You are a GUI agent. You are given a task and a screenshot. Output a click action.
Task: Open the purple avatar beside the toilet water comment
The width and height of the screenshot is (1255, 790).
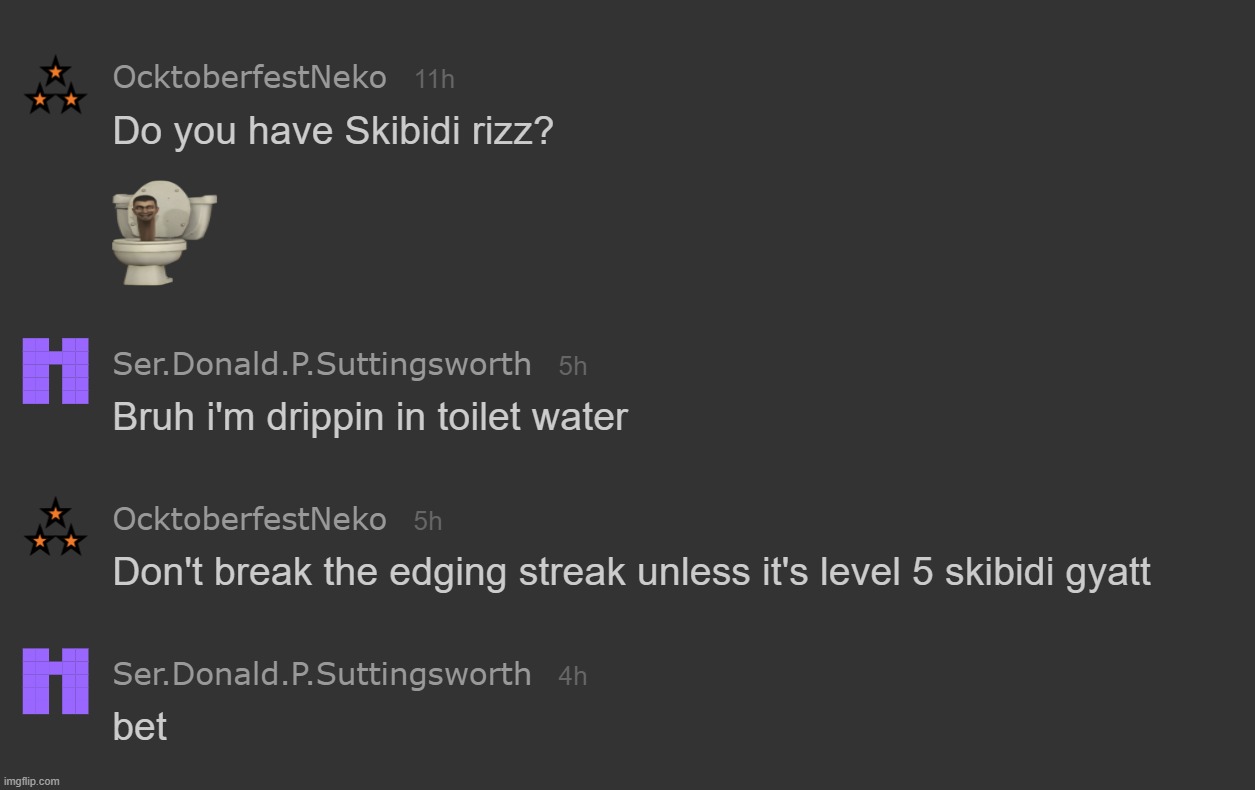56,371
